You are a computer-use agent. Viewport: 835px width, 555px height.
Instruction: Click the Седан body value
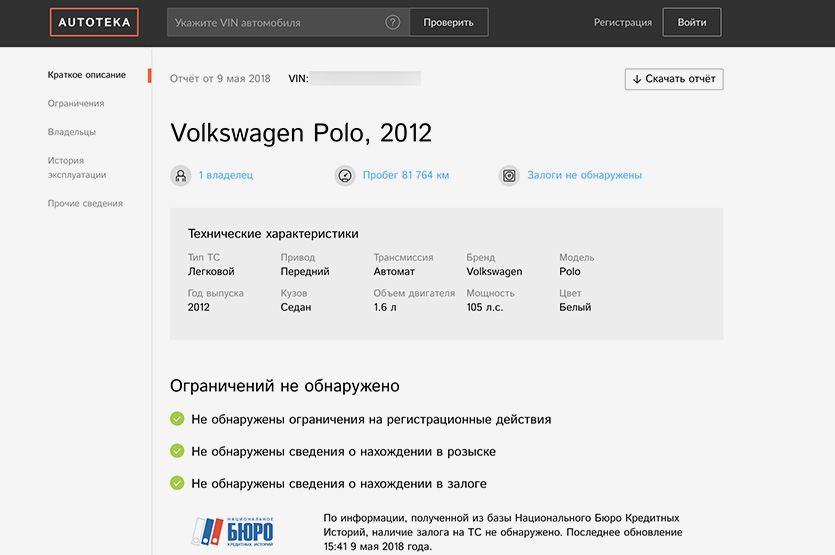point(296,307)
